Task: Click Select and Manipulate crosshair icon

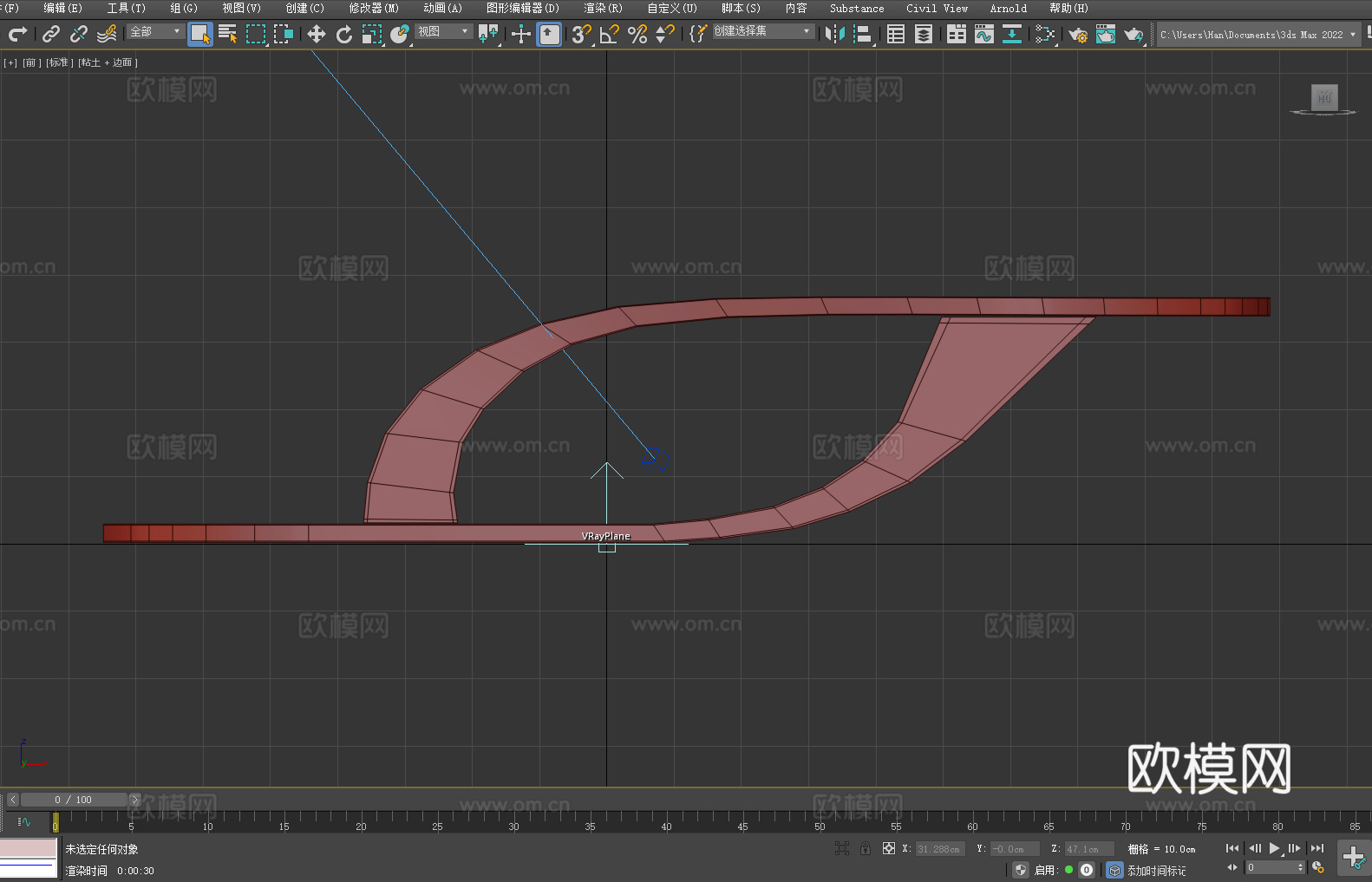Action: pyautogui.click(x=521, y=34)
